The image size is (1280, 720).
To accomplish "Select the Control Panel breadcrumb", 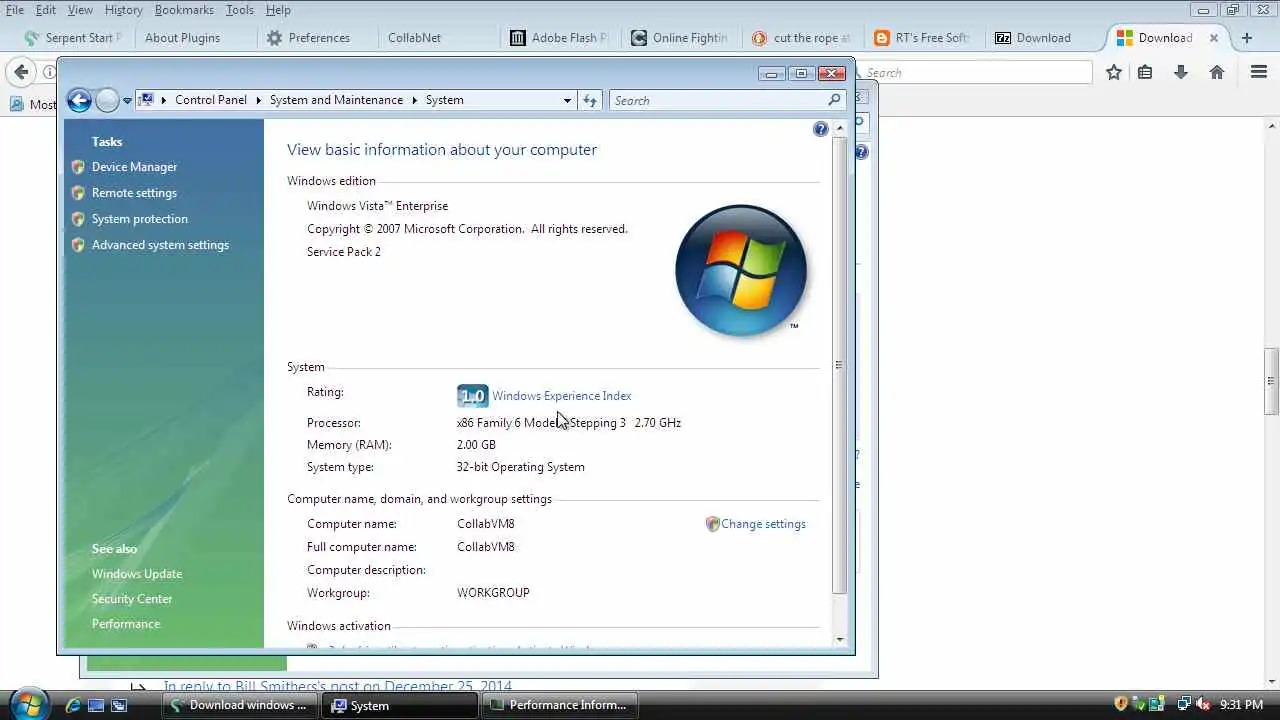I will 211,100.
